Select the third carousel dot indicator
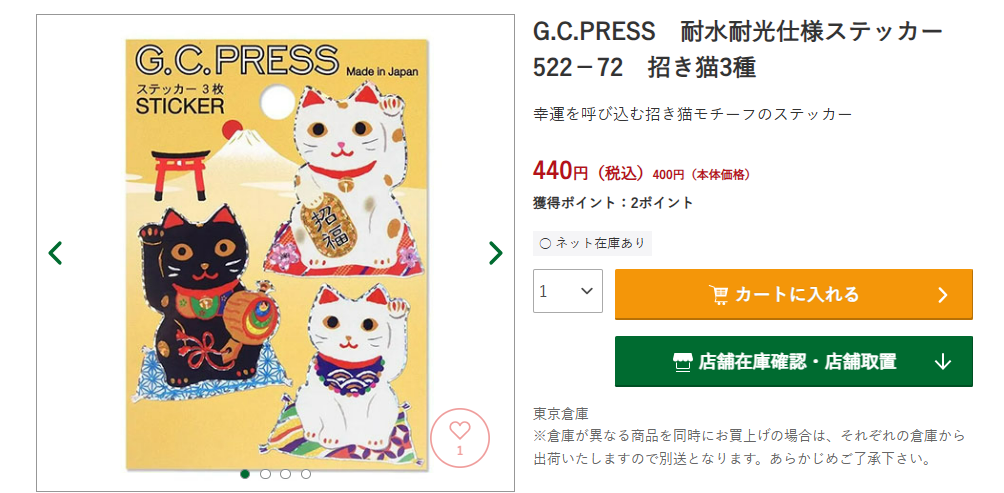Viewport: 1004px width, 493px height. [x=286, y=474]
